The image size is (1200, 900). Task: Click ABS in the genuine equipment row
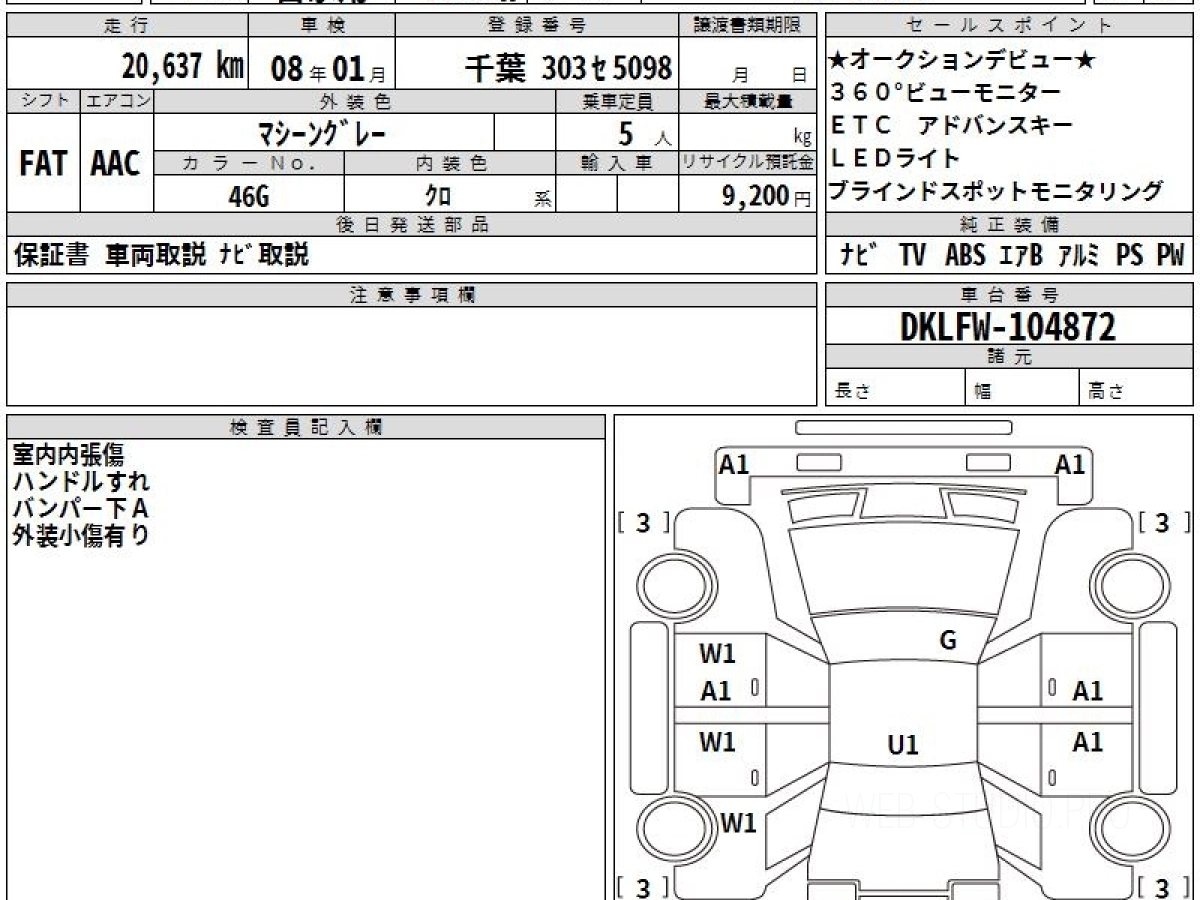(x=965, y=255)
